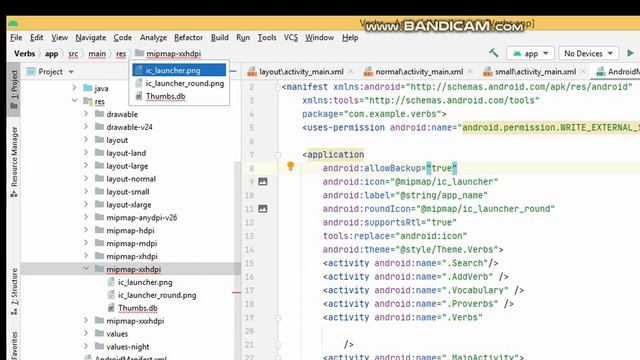The width and height of the screenshot is (640, 360).
Task: Switch to normal\activity_main.xml tab
Action: [x=419, y=72]
